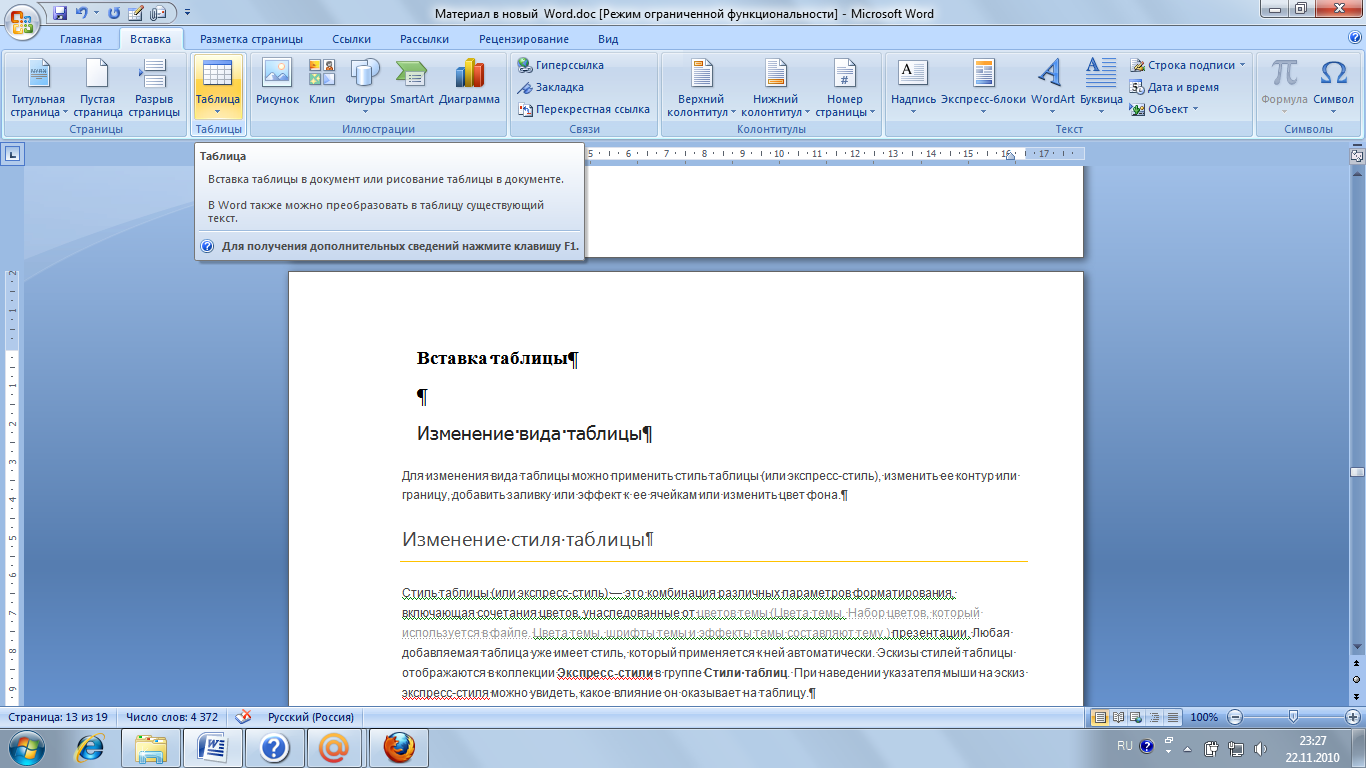Redo the last action
This screenshot has height=768, width=1366.
point(113,14)
